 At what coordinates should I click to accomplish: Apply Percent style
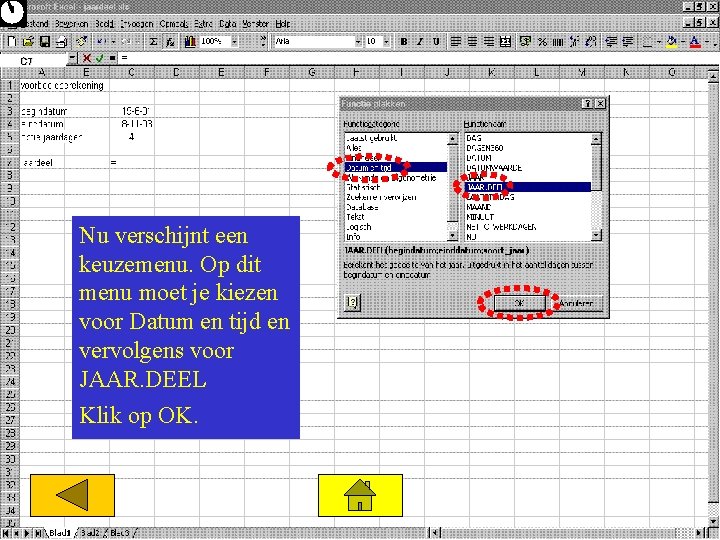click(x=542, y=42)
